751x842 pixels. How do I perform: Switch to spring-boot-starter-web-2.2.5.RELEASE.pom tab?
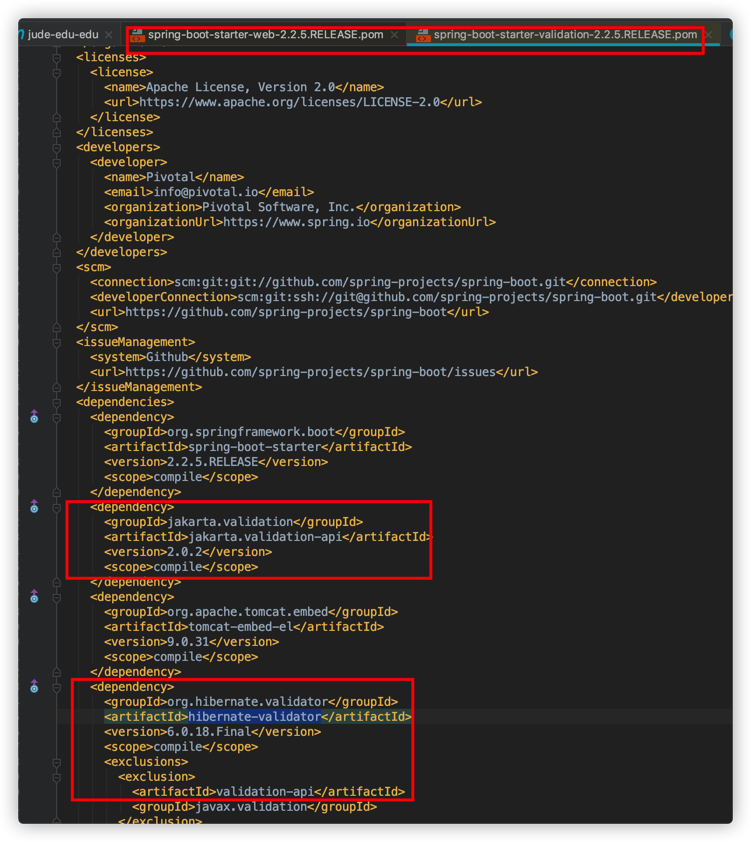tap(265, 35)
